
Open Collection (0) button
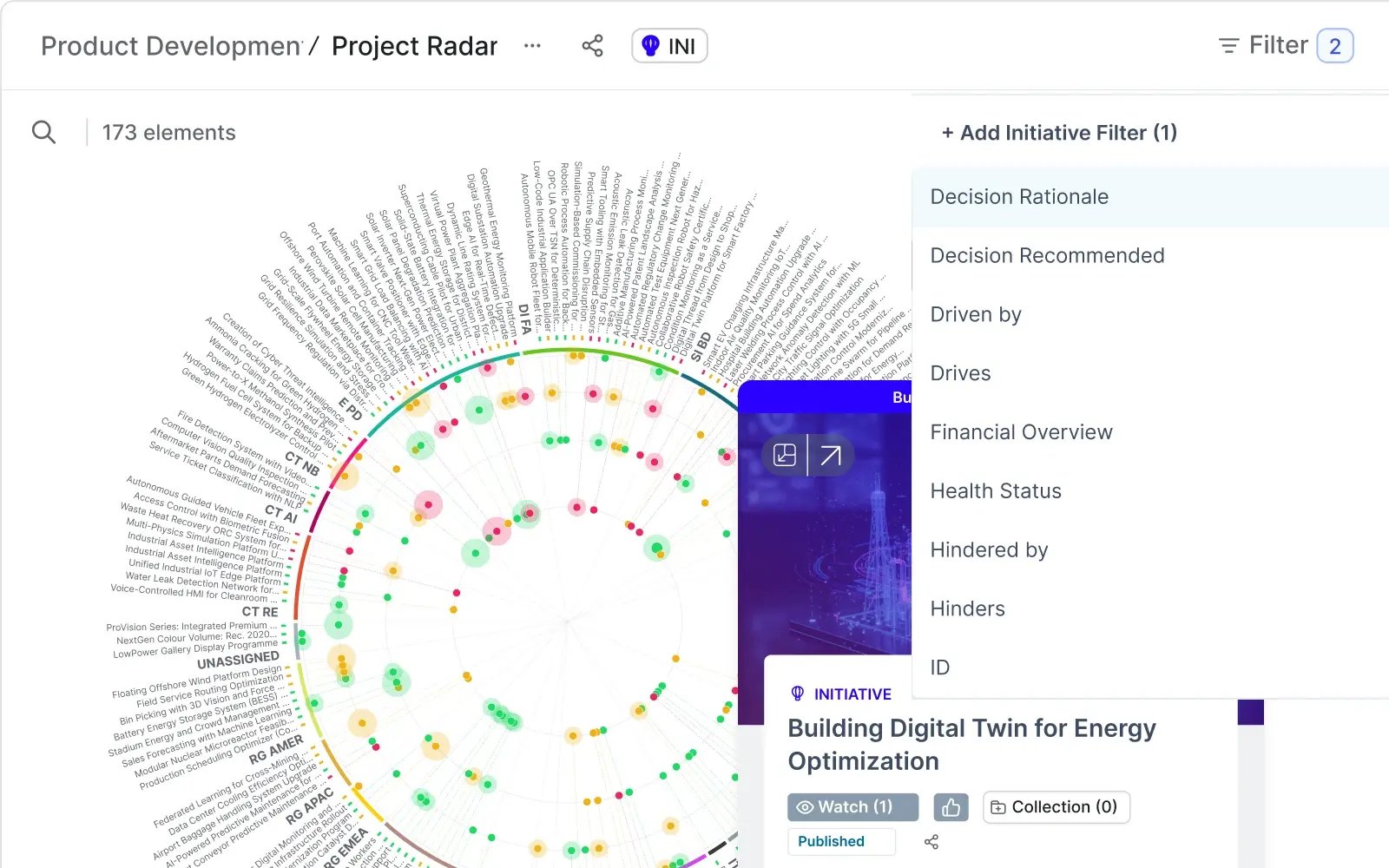(x=1056, y=807)
